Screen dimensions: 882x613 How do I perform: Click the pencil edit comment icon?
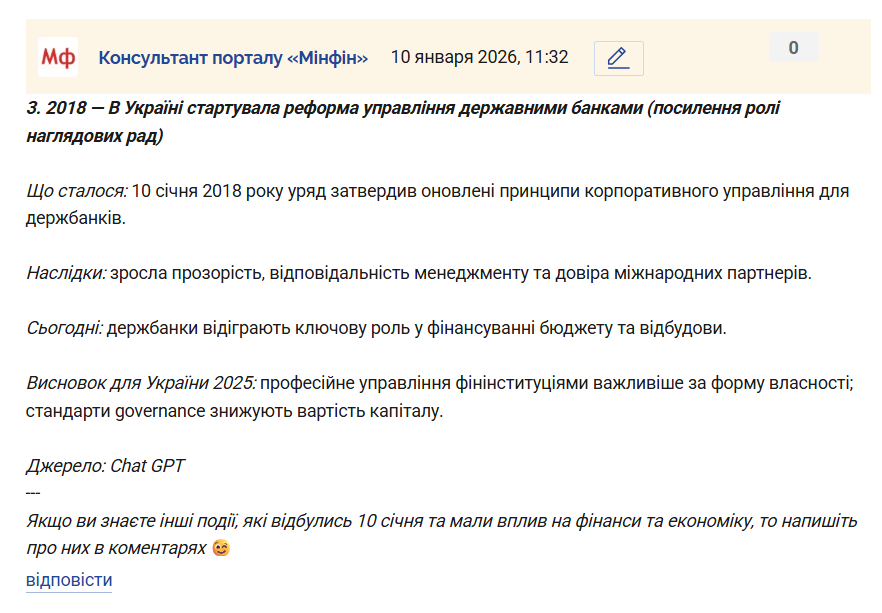pos(618,58)
